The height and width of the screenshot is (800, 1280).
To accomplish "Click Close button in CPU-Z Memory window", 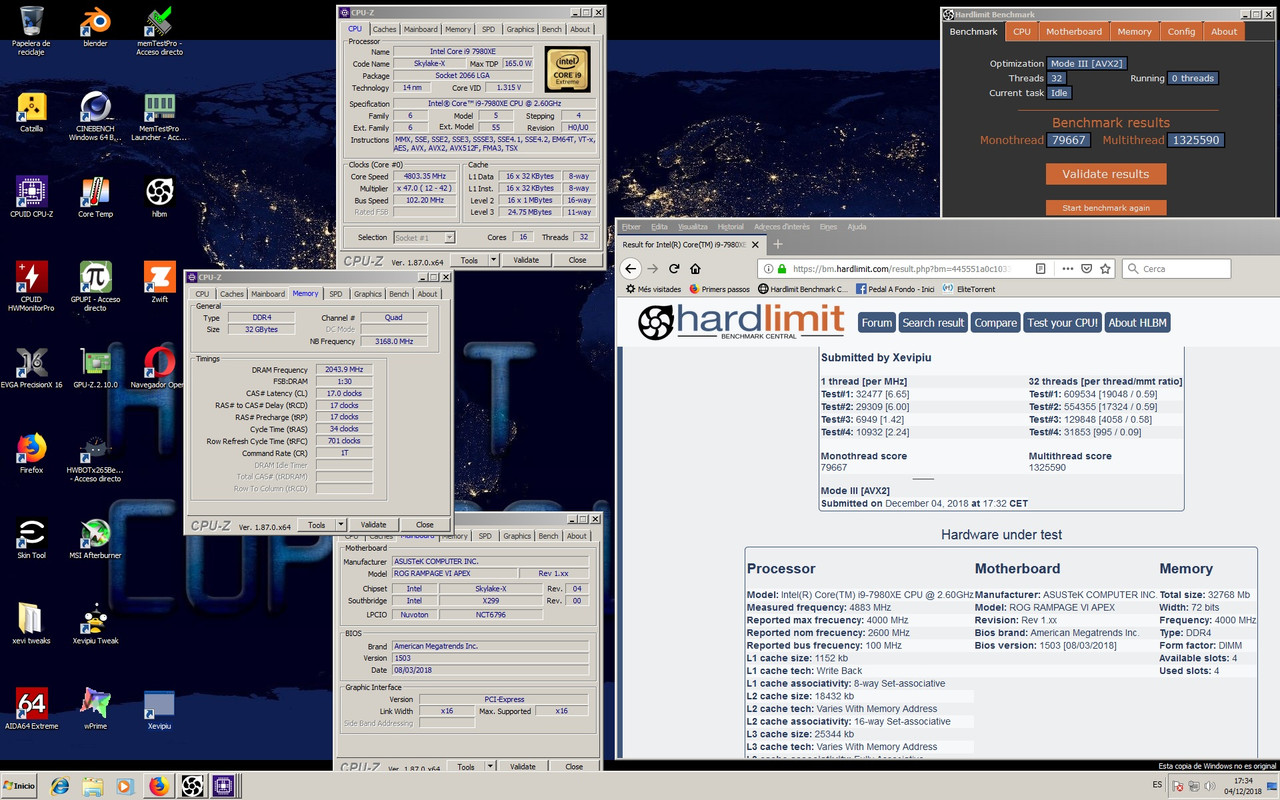I will (425, 525).
